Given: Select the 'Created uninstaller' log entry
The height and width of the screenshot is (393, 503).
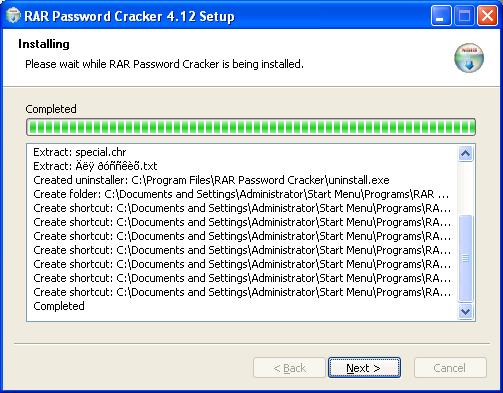Looking at the screenshot, I should coord(211,180).
